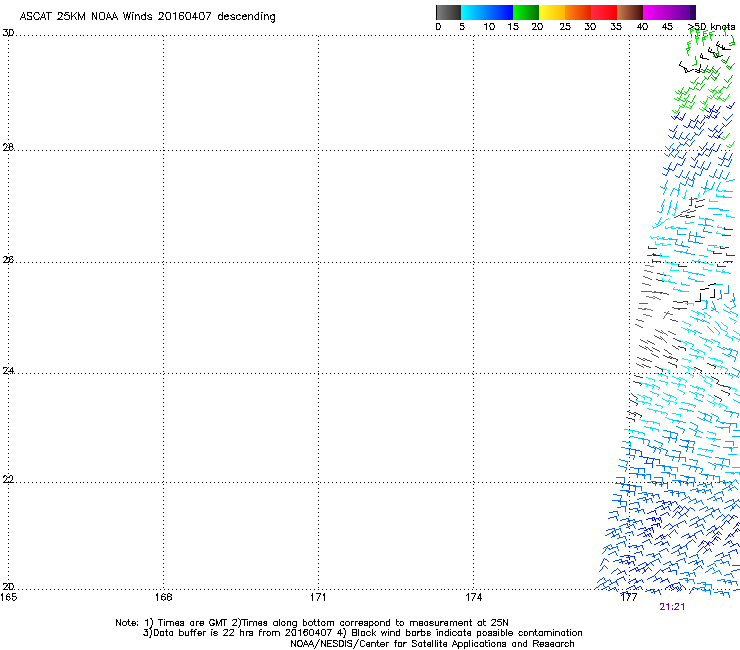Click the purple '21:21' time stamp
This screenshot has height=650, width=740.
(672, 607)
